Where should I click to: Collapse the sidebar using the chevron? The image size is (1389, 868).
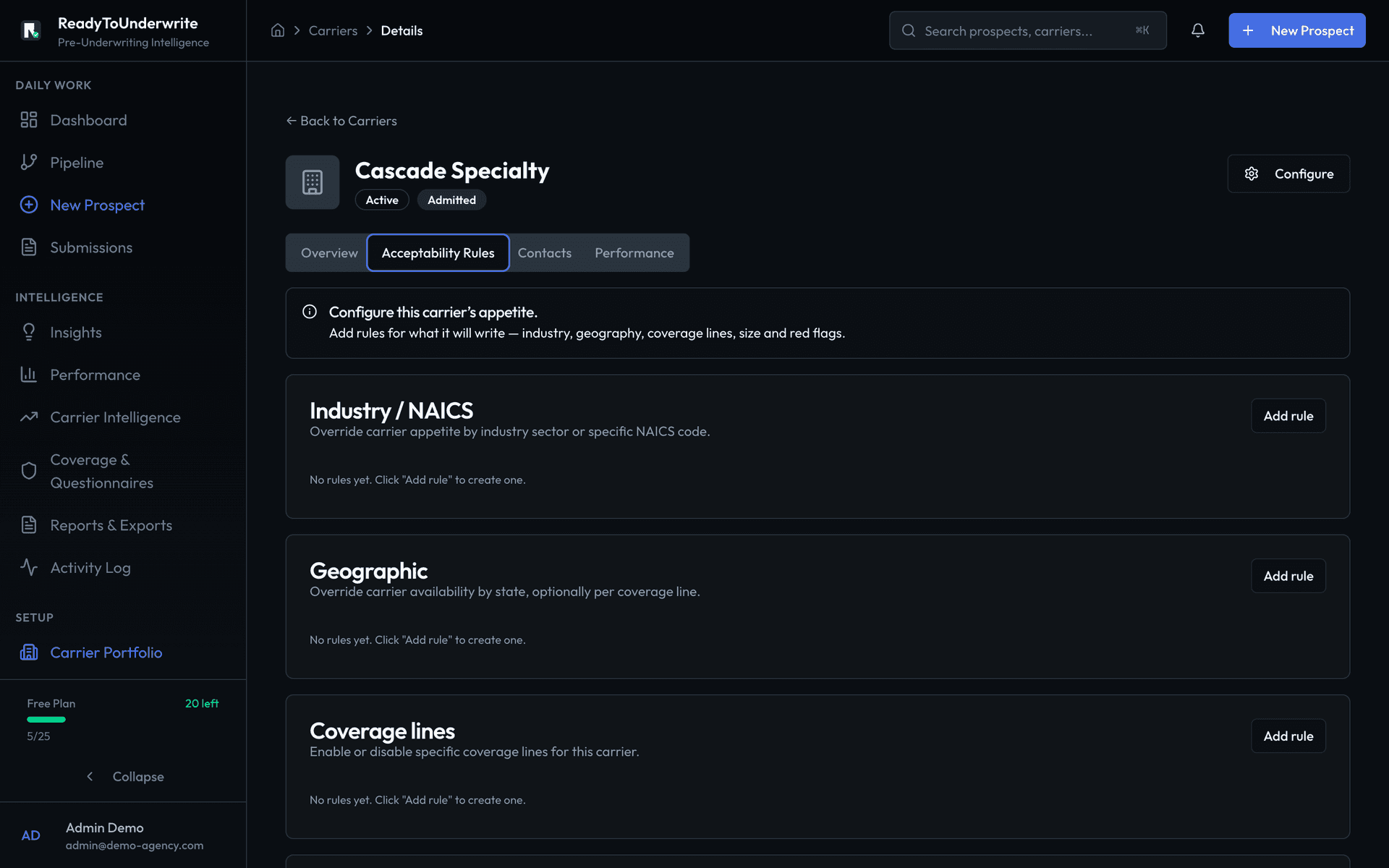click(x=90, y=776)
